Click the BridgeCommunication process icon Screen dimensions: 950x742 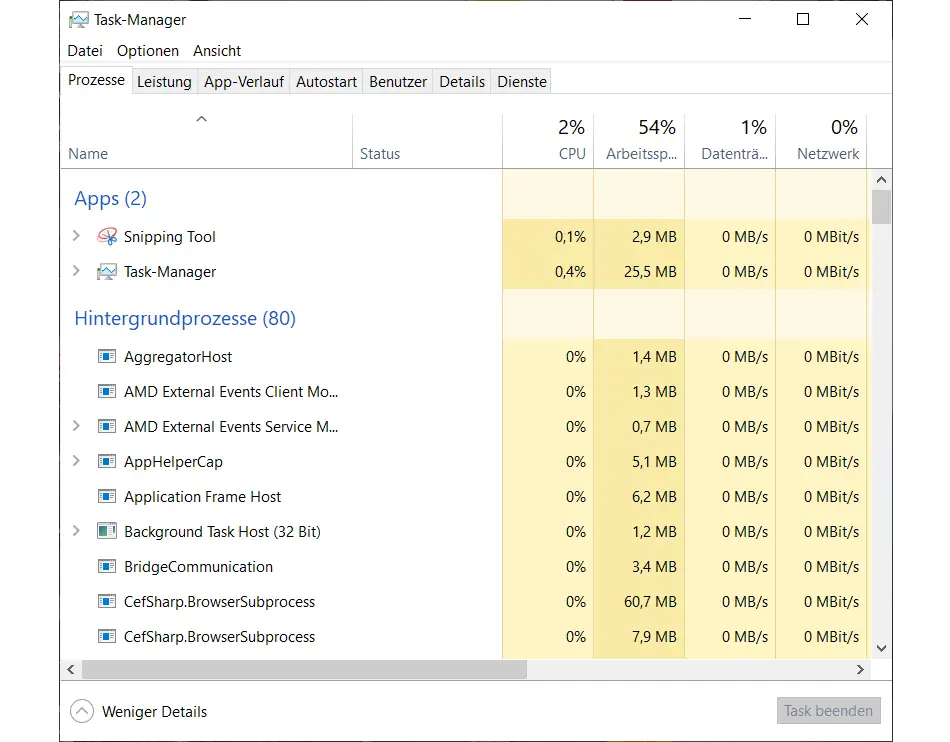point(107,566)
